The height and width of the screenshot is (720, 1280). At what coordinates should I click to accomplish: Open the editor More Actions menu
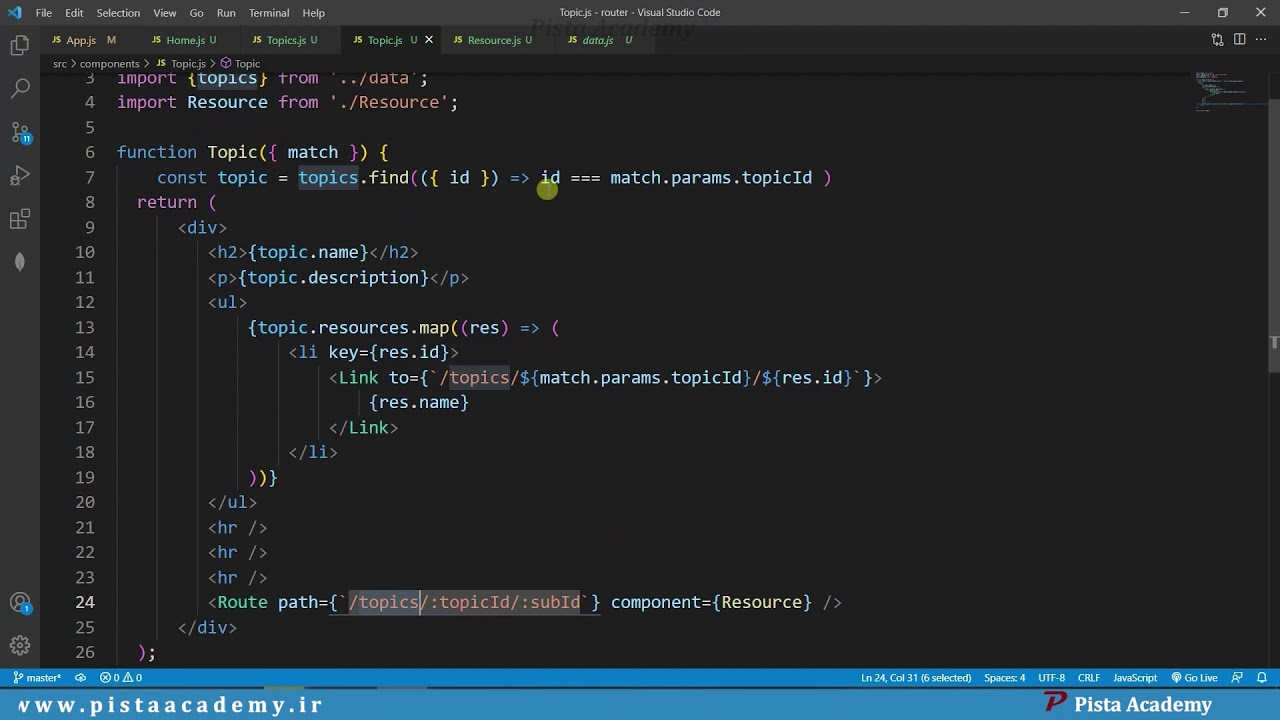point(1261,40)
